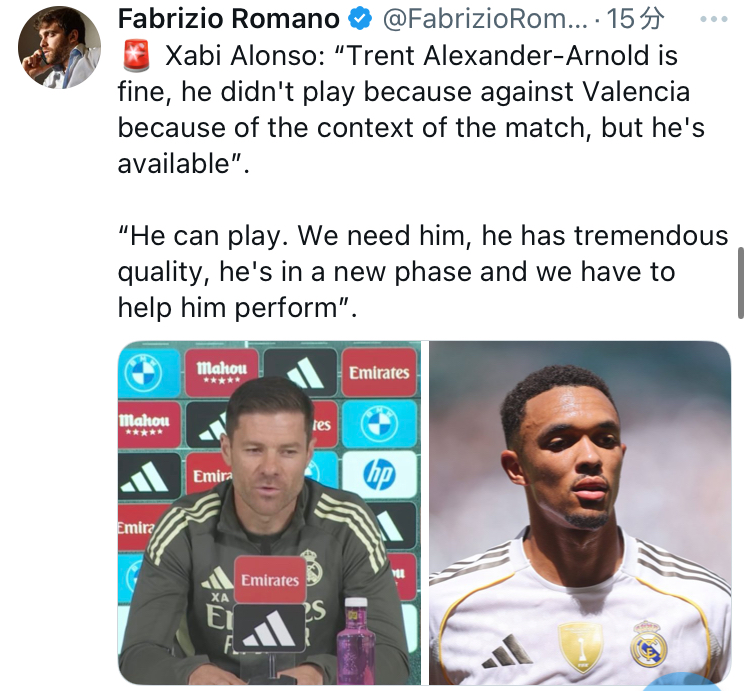The height and width of the screenshot is (691, 750).
Task: Click the Mahou logo panel at top
Action: [x=221, y=373]
